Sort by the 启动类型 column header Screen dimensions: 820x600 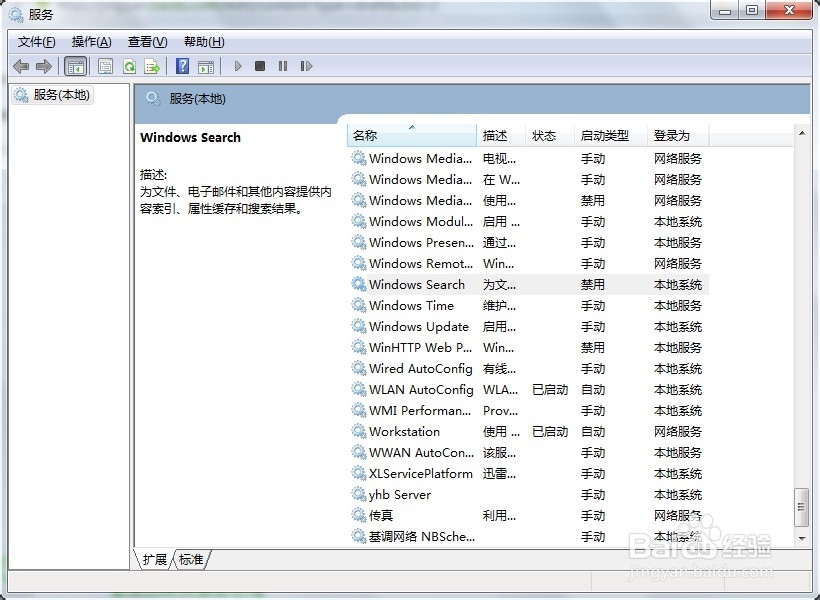611,135
